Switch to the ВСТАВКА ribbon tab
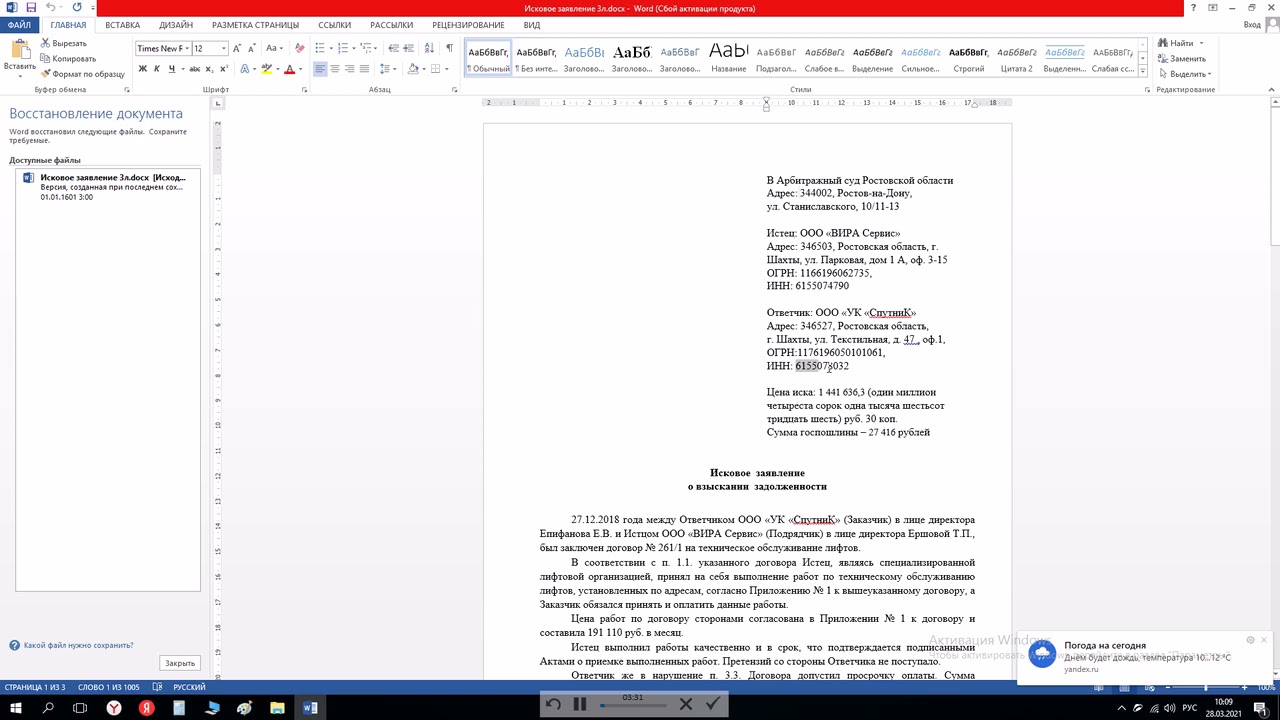The width and height of the screenshot is (1280, 720). coord(122,25)
